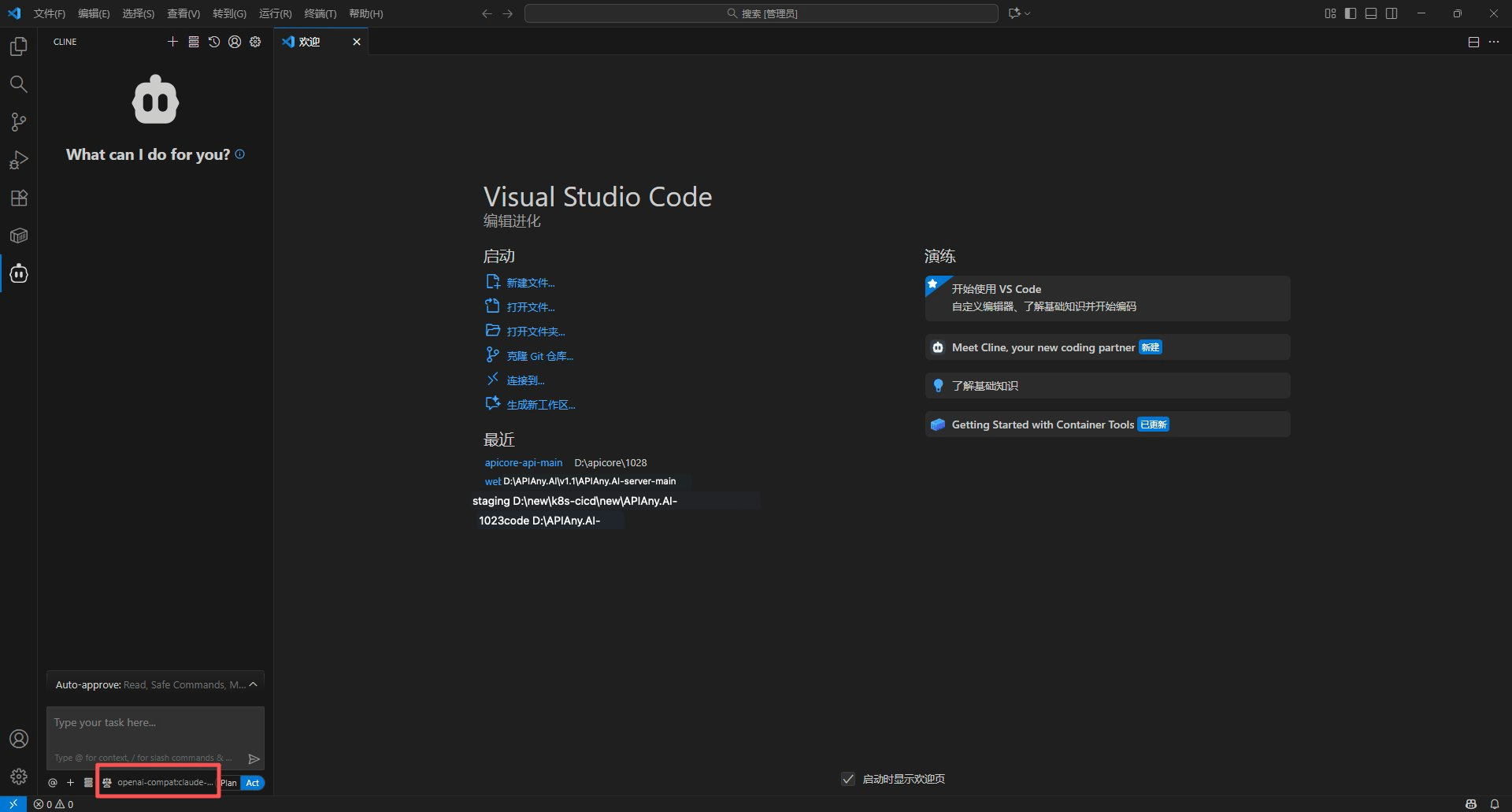Click the 克隆 Git 仓库 link
Screen dimensions: 1512x812
[x=539, y=356]
